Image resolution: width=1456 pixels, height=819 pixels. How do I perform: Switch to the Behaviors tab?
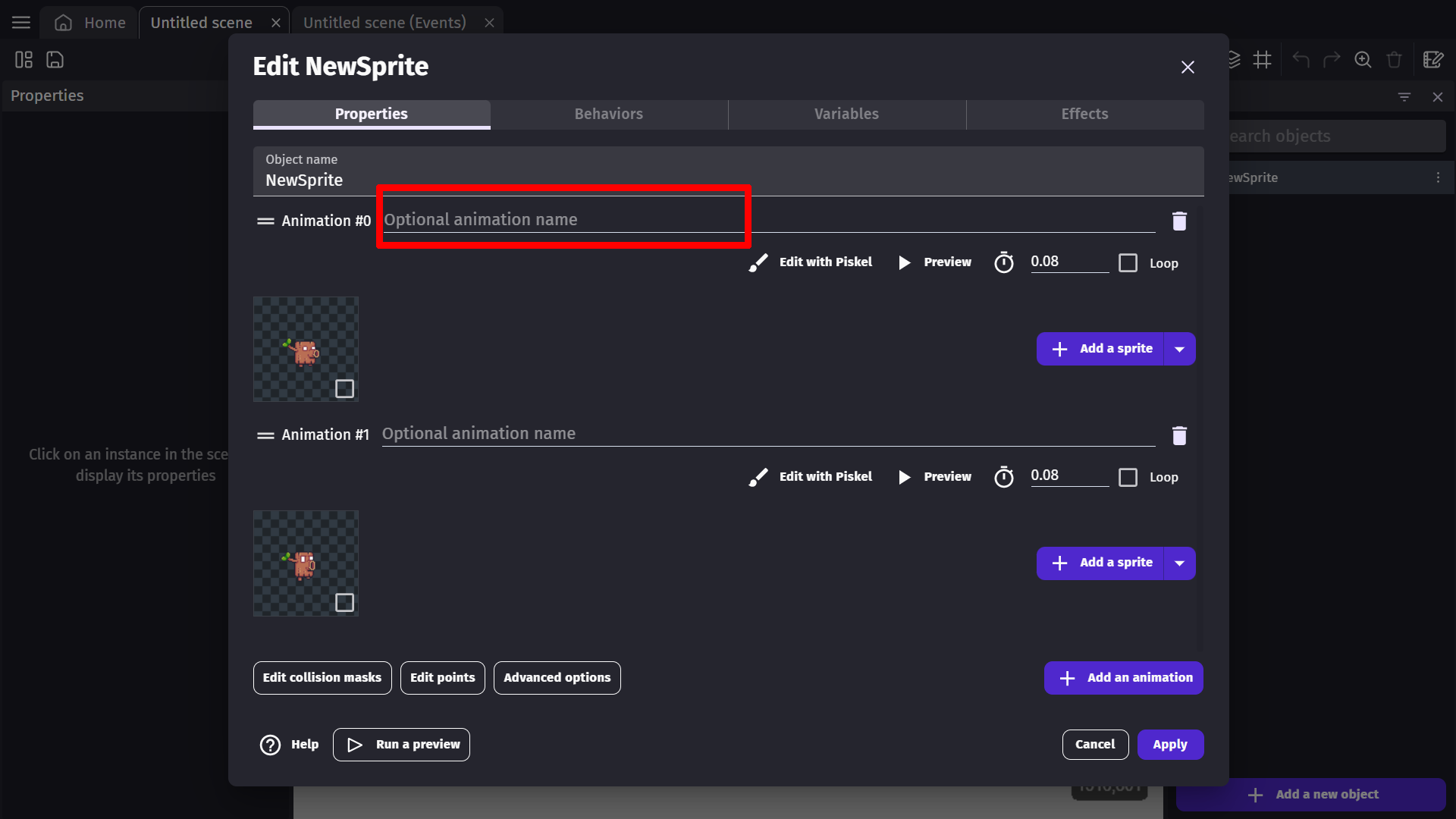609,114
